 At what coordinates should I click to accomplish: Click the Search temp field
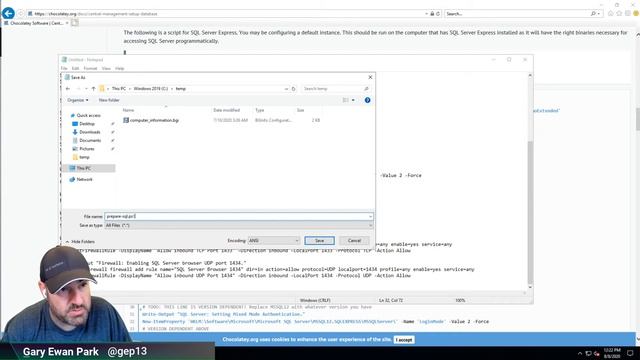point(332,89)
